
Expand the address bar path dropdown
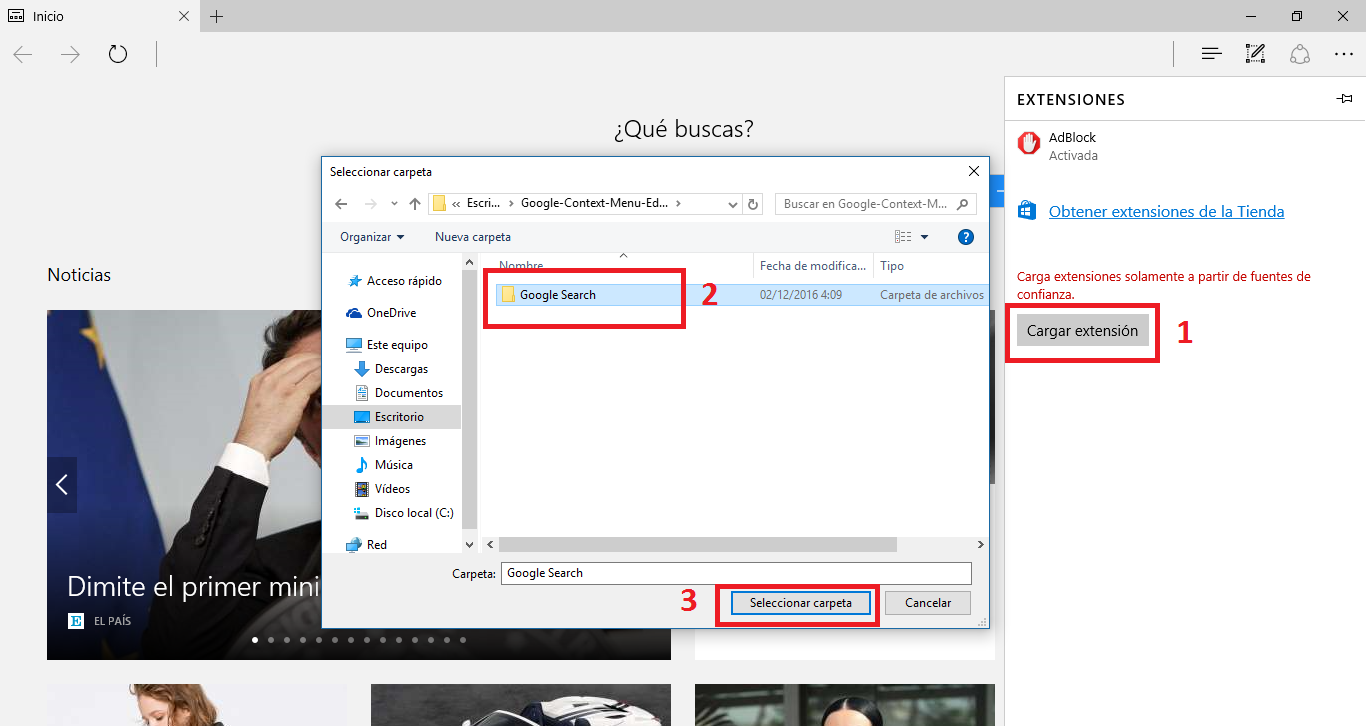pyautogui.click(x=734, y=204)
